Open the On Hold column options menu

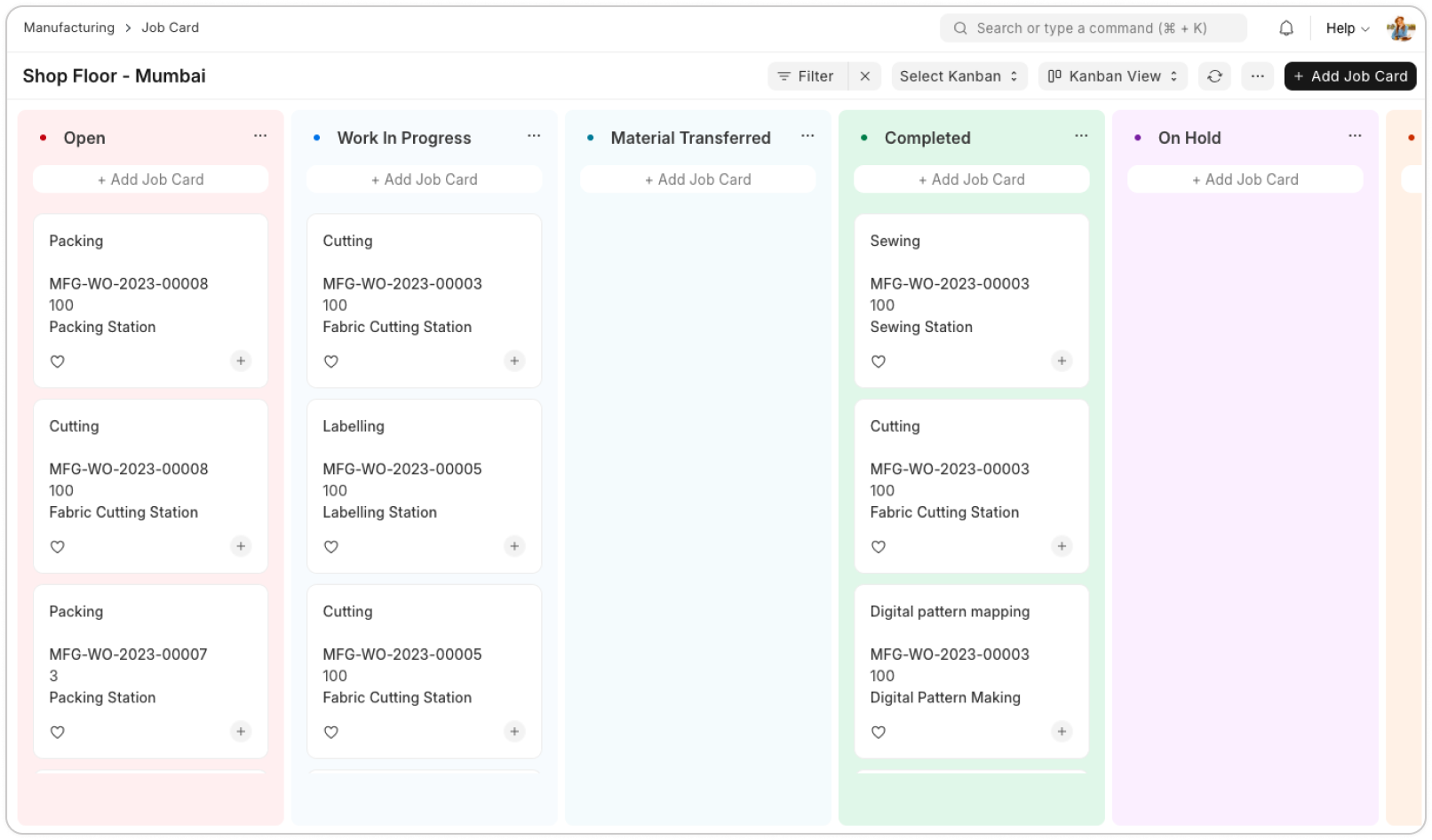click(x=1355, y=136)
